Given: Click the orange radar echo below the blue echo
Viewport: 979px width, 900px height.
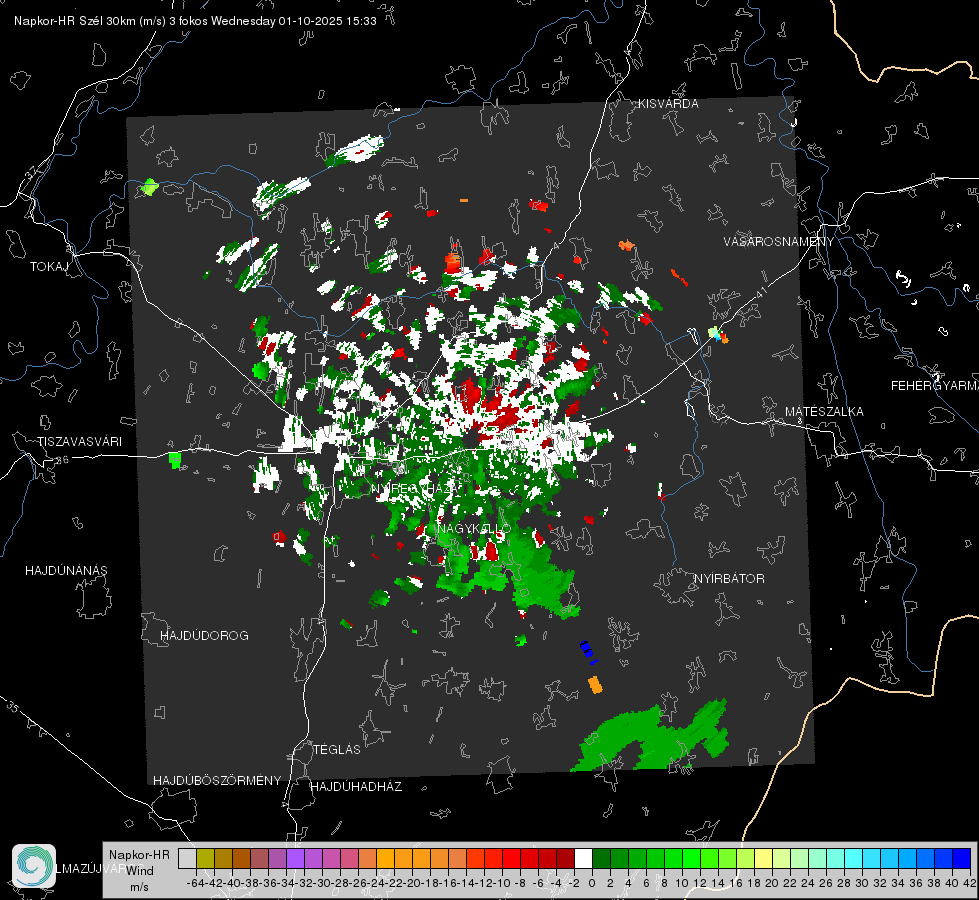Looking at the screenshot, I should pyautogui.click(x=595, y=685).
